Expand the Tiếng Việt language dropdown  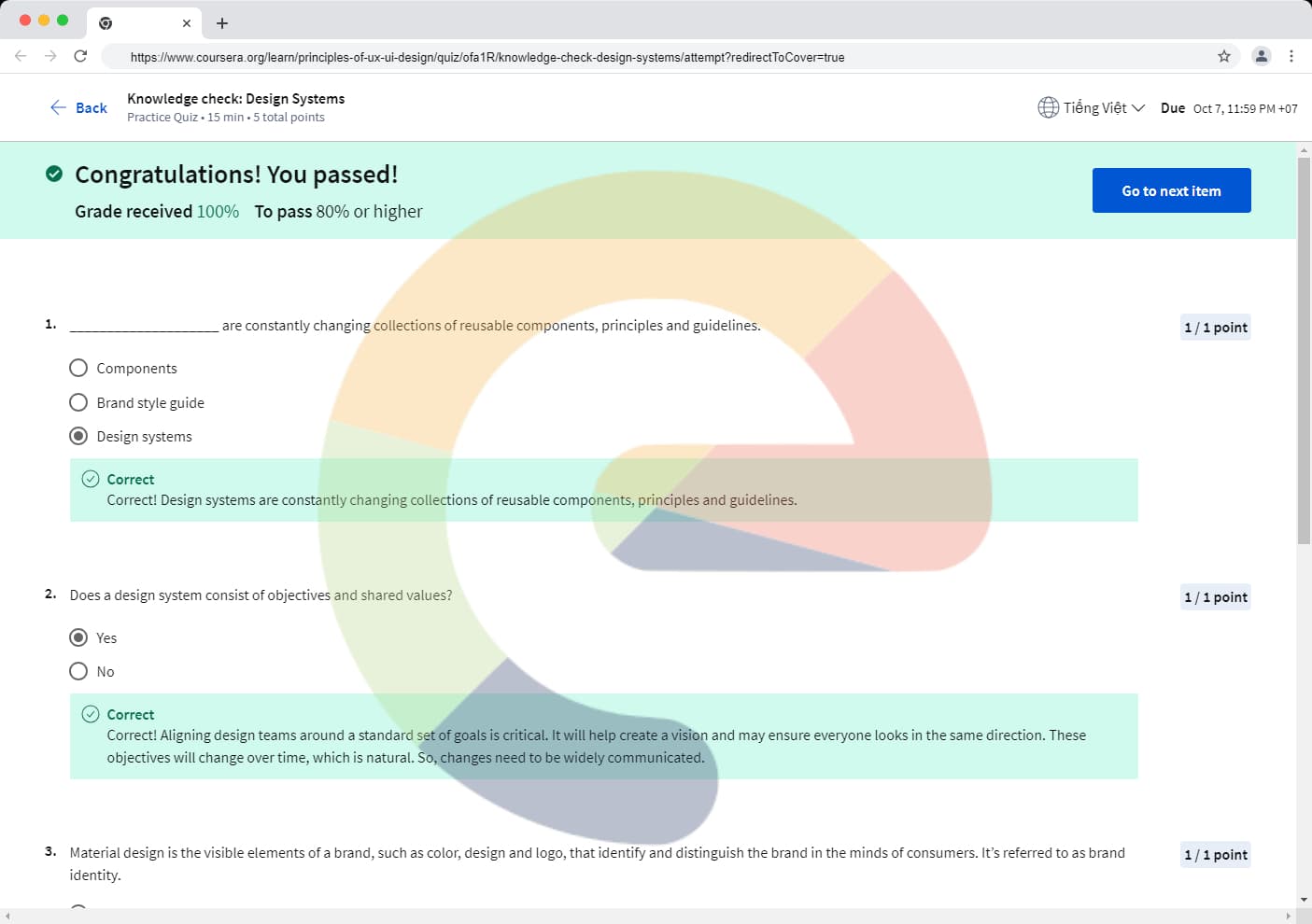[x=1104, y=107]
